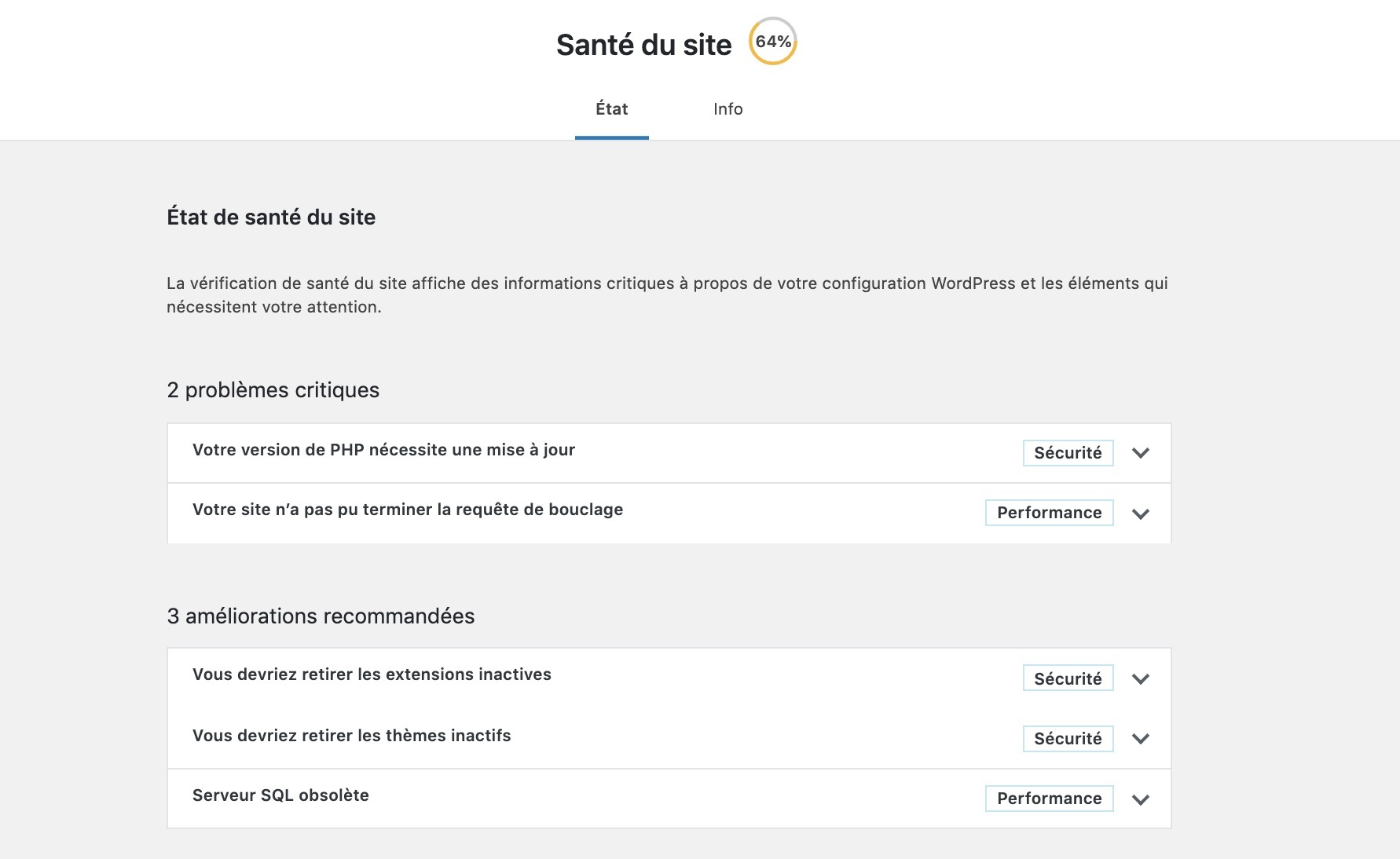Expand the PHP version update chevron
This screenshot has height=859, width=1400.
click(1140, 453)
